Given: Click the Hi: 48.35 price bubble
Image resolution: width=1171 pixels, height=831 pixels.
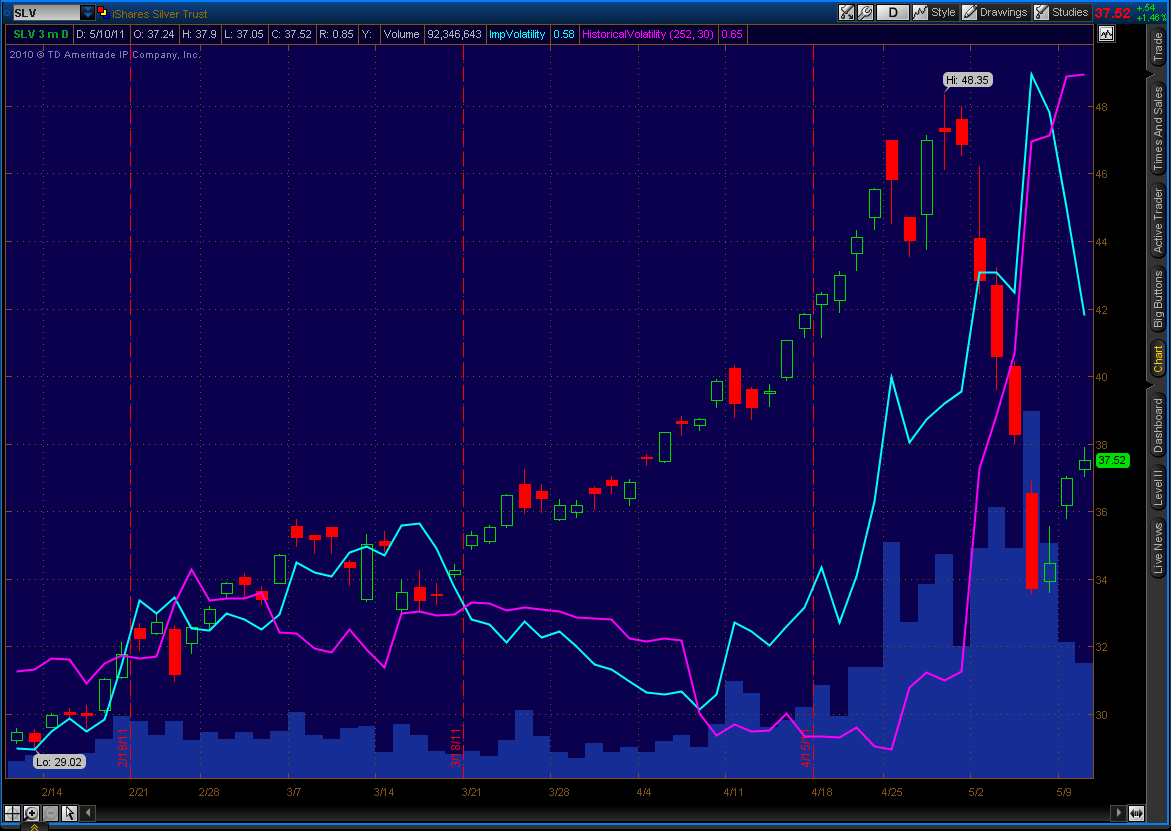Looking at the screenshot, I should pos(968,80).
